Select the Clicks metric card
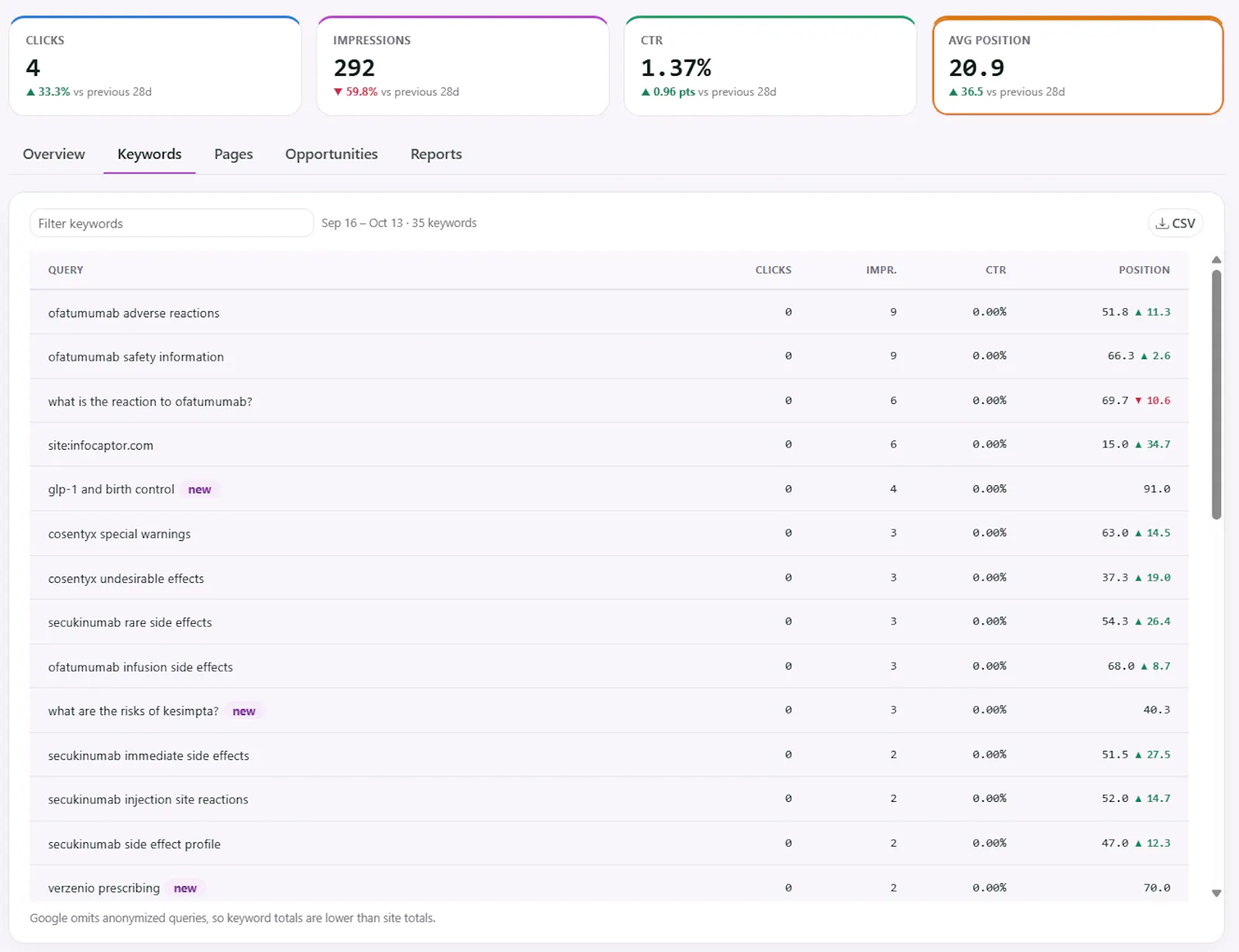1239x952 pixels. coord(155,66)
